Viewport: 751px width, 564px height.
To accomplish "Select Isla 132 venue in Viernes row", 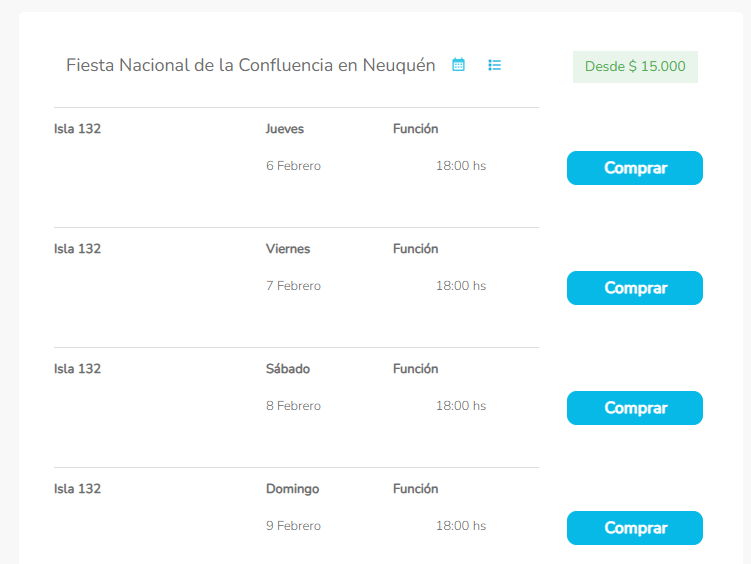I will tap(78, 249).
